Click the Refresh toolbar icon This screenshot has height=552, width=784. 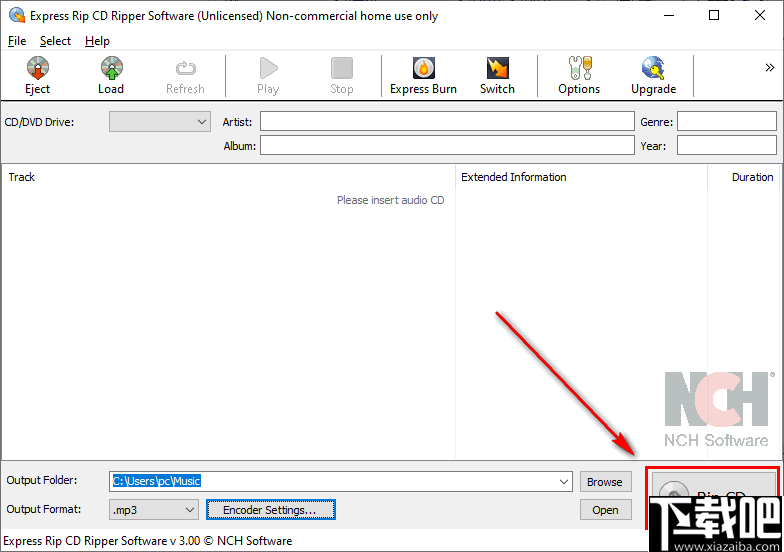186,68
